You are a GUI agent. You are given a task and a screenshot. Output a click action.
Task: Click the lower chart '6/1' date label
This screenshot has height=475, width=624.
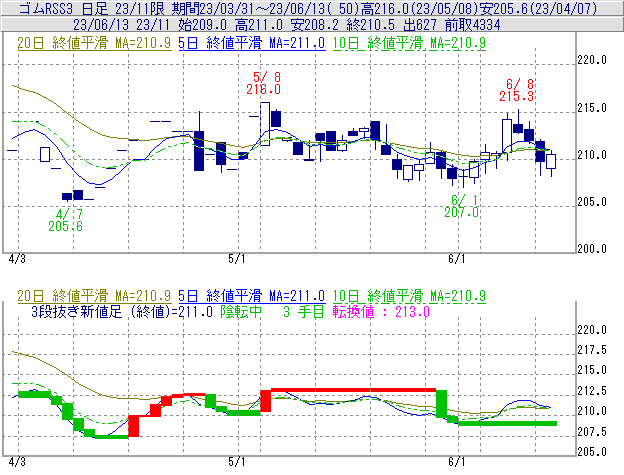456,462
